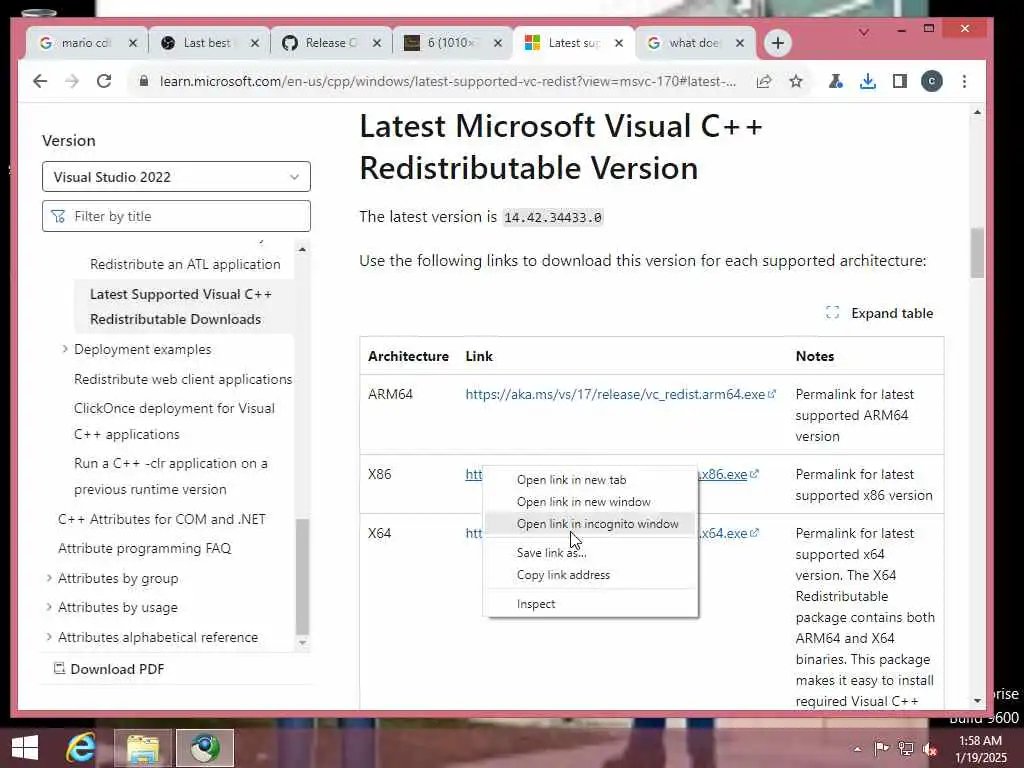
Task: Click the muted volume tray icon
Action: 930,749
